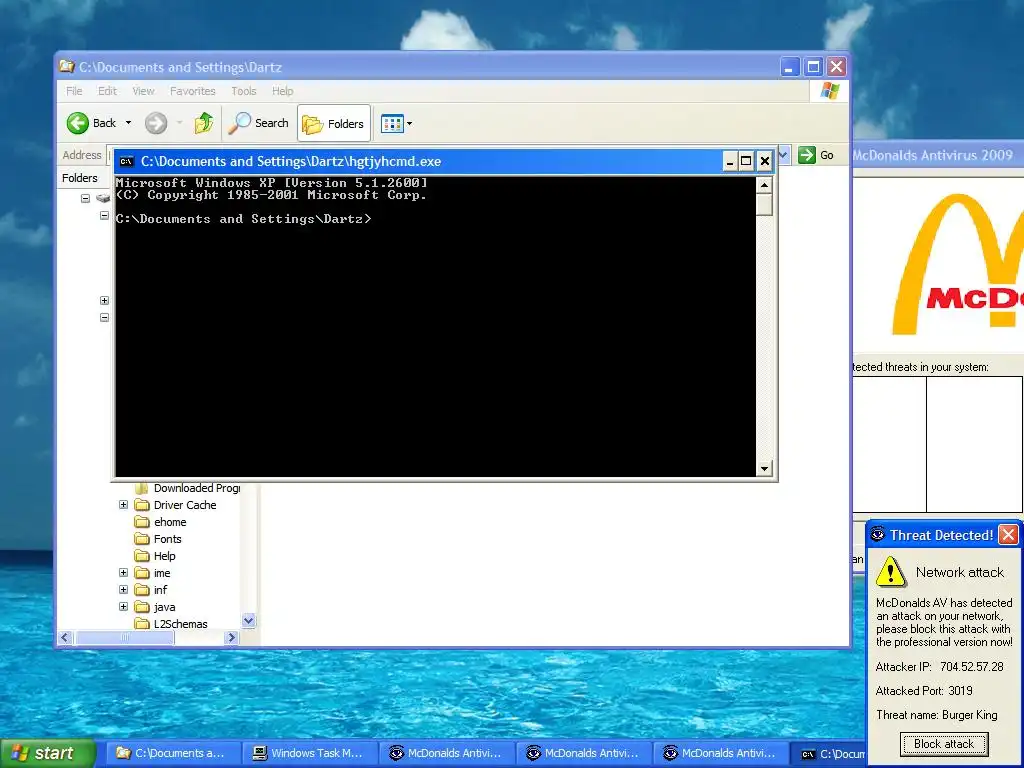Screen dimensions: 1024x768
Task: Click the Attacked Port: 3019 text
Action: (x=924, y=691)
